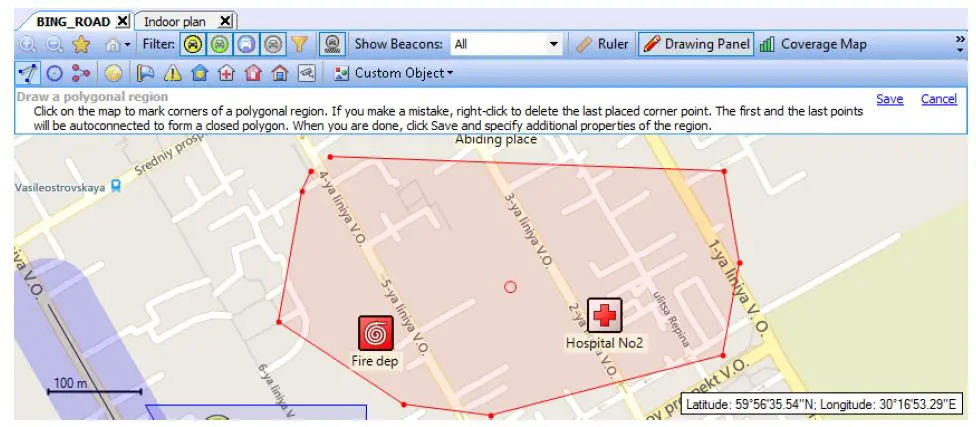Click the Abiding place map label
The width and height of the screenshot is (976, 427).
click(496, 139)
